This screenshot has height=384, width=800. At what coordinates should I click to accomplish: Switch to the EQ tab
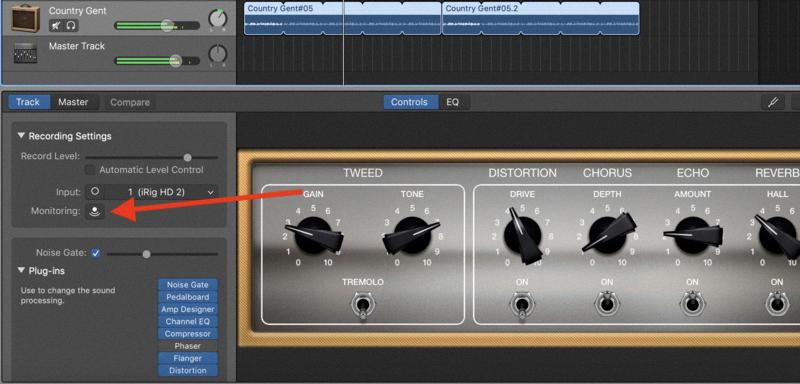(453, 102)
